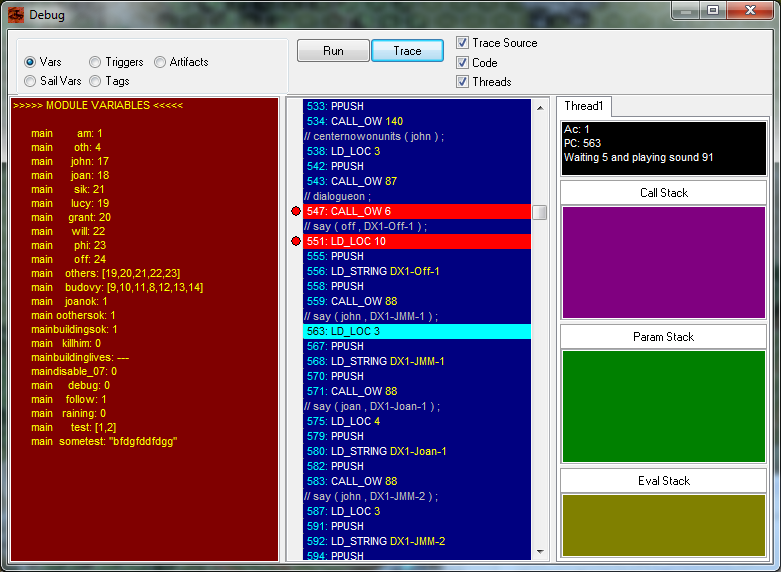This screenshot has width=781, height=572.
Task: Click line 587: LD_LOC 3
Action: click(x=417, y=511)
